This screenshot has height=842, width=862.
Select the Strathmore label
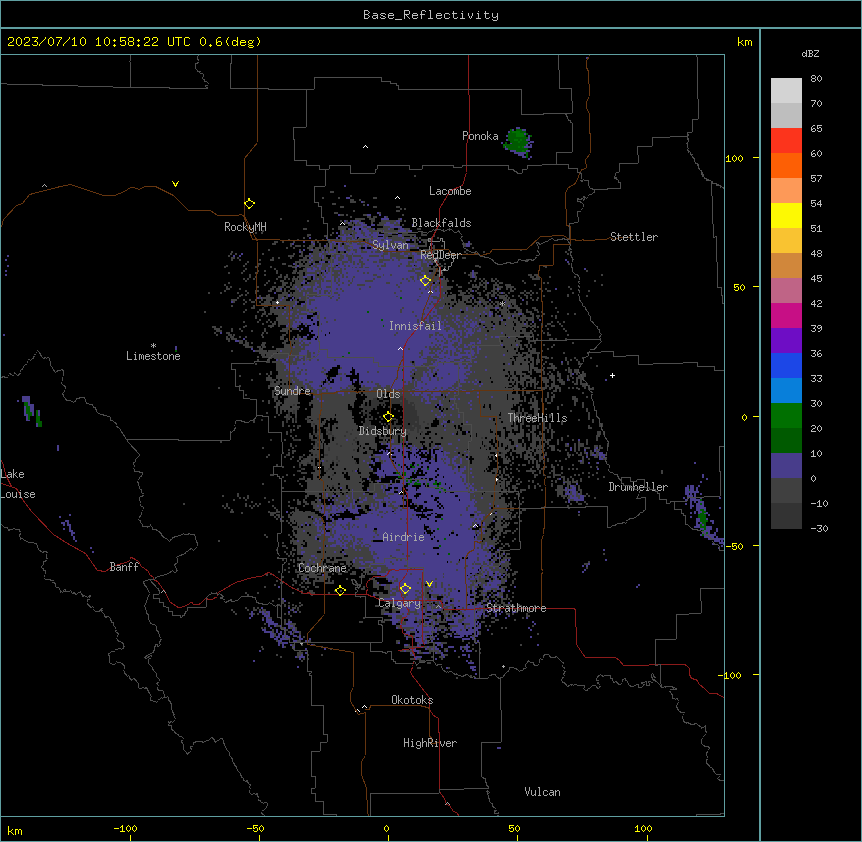516,608
